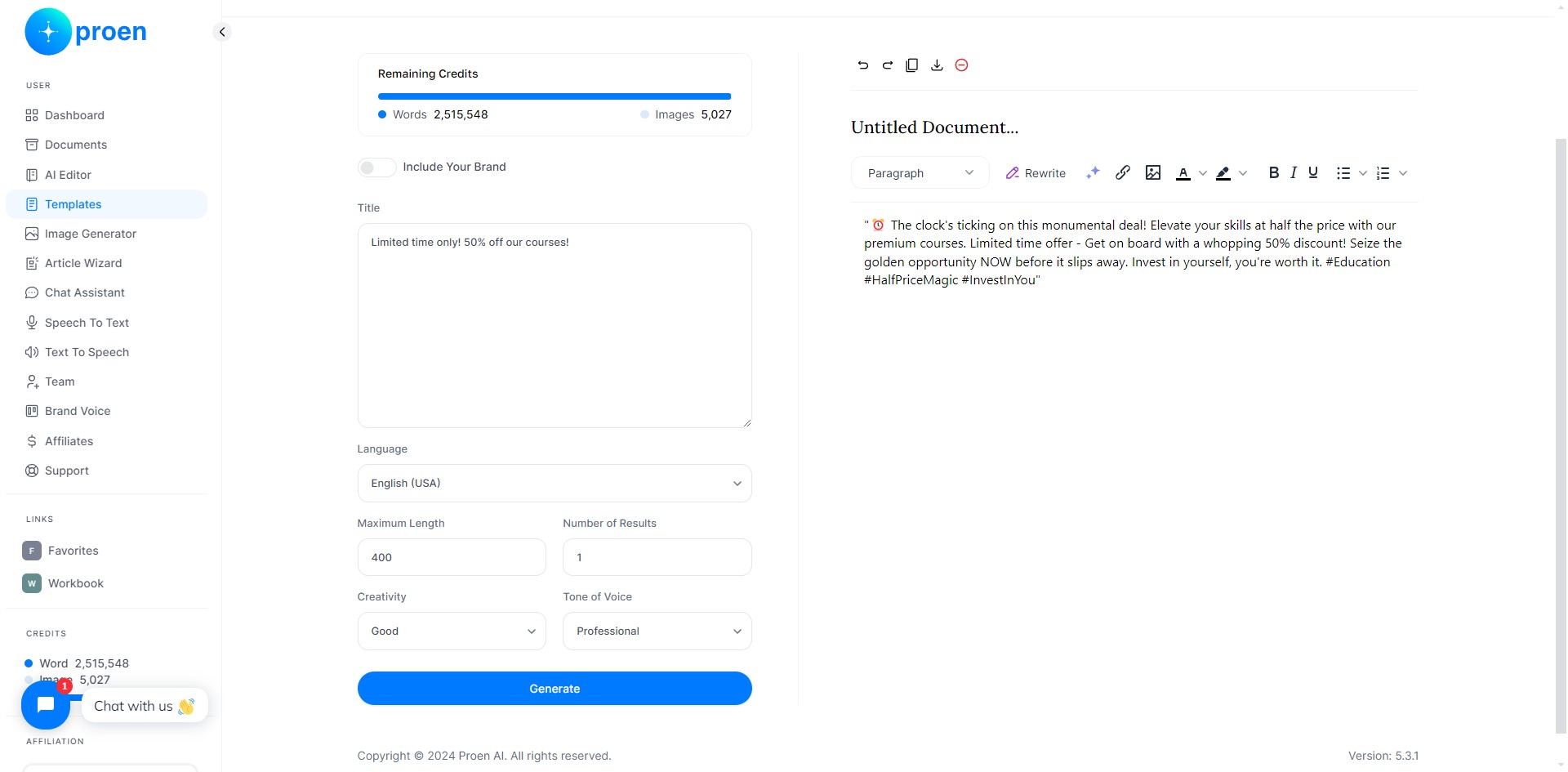Toggle bold formatting
1568x772 pixels.
click(x=1273, y=172)
